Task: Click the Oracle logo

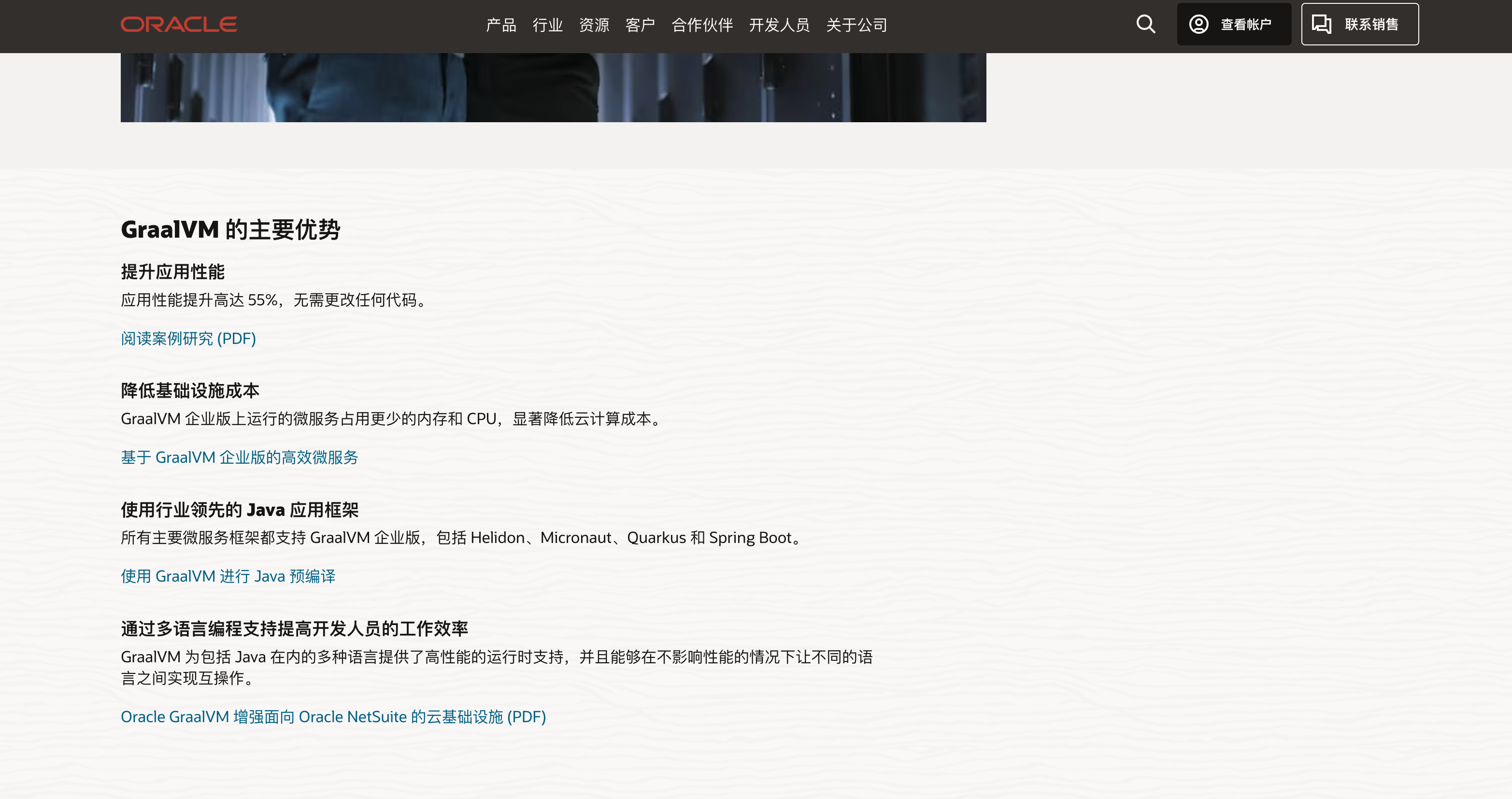Action: coord(178,24)
